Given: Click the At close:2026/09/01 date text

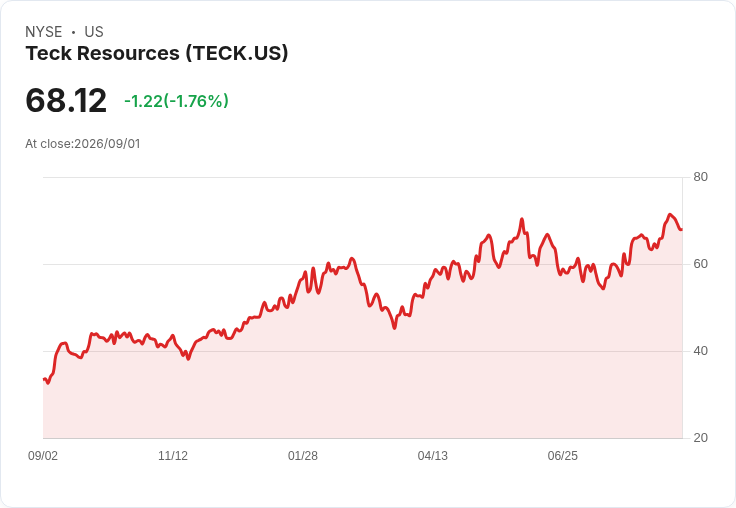Looking at the screenshot, I should [x=83, y=144].
